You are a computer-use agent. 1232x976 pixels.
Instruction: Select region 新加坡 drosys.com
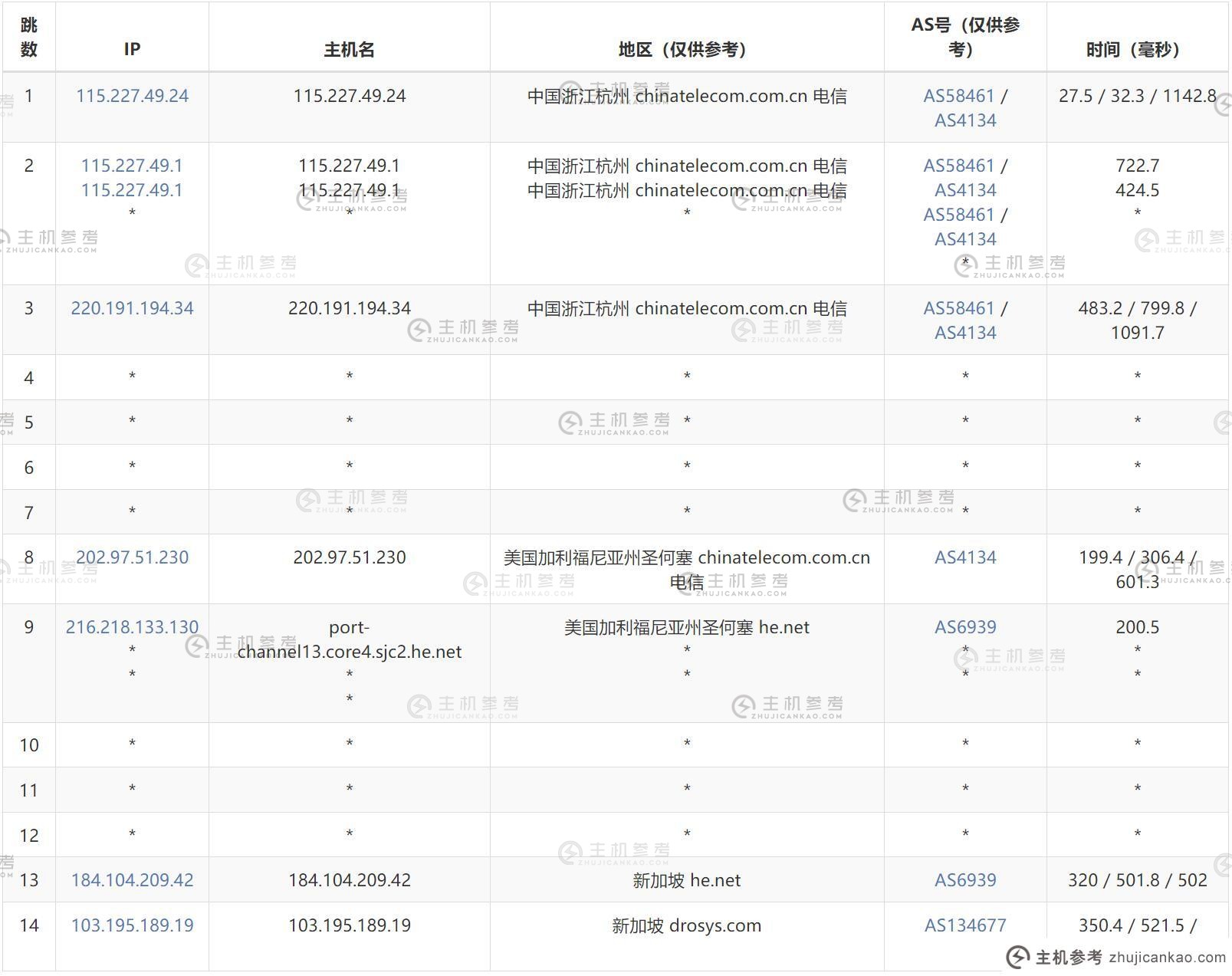coord(687,925)
